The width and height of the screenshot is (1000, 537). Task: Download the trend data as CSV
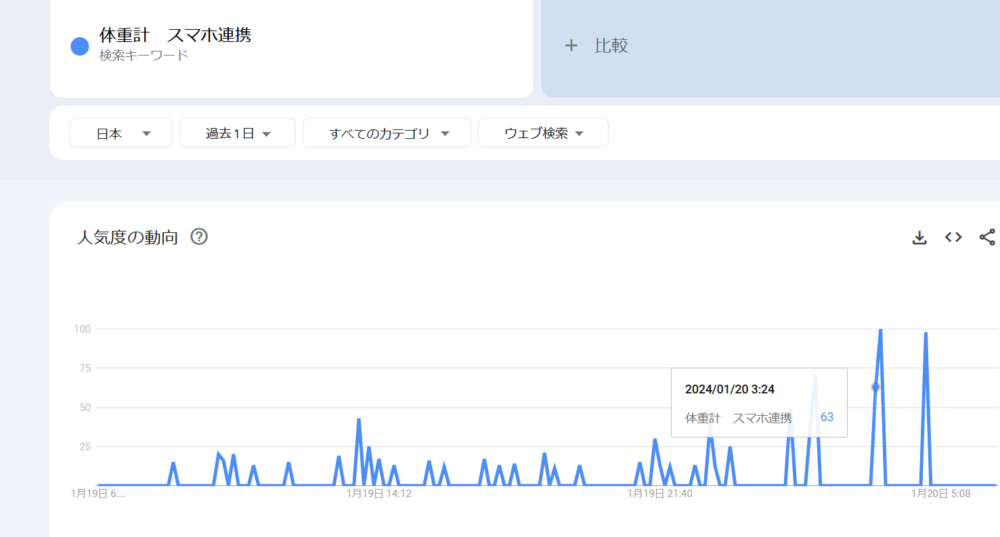pyautogui.click(x=919, y=237)
